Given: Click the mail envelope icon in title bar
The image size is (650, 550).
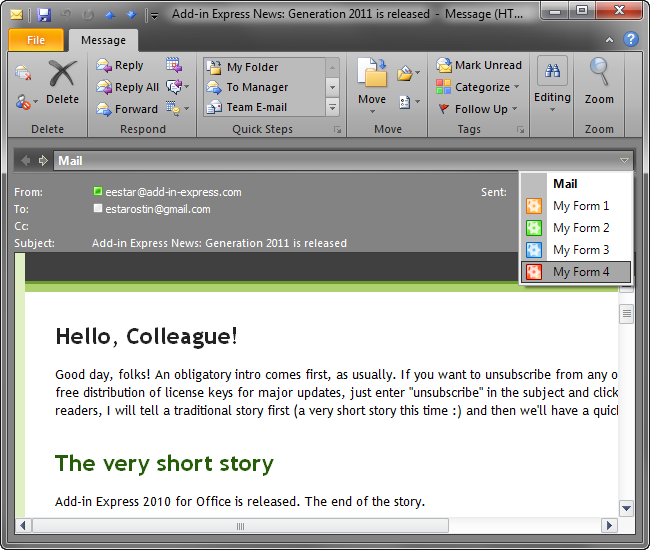Looking at the screenshot, I should pos(17,15).
